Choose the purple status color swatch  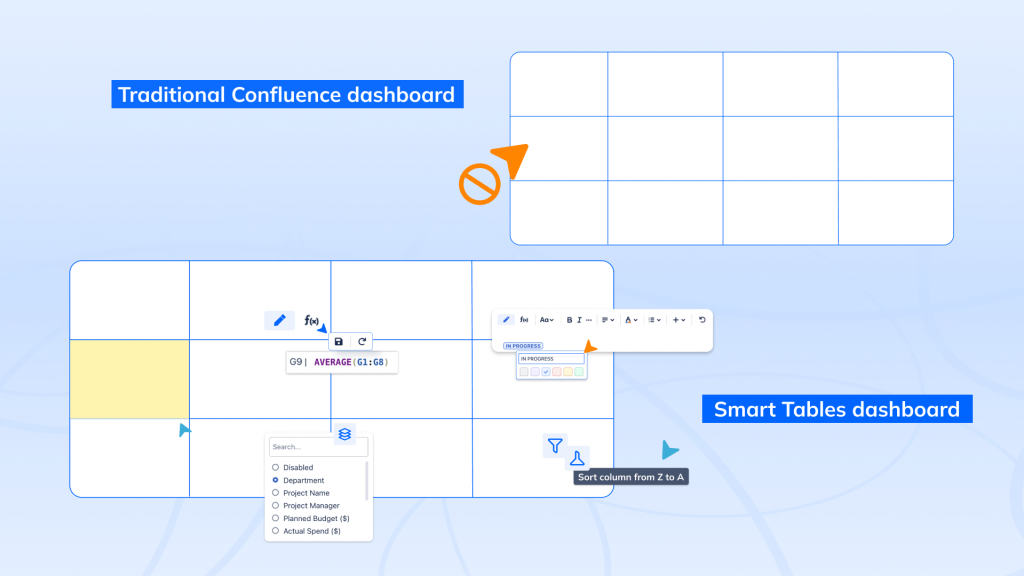click(x=535, y=372)
